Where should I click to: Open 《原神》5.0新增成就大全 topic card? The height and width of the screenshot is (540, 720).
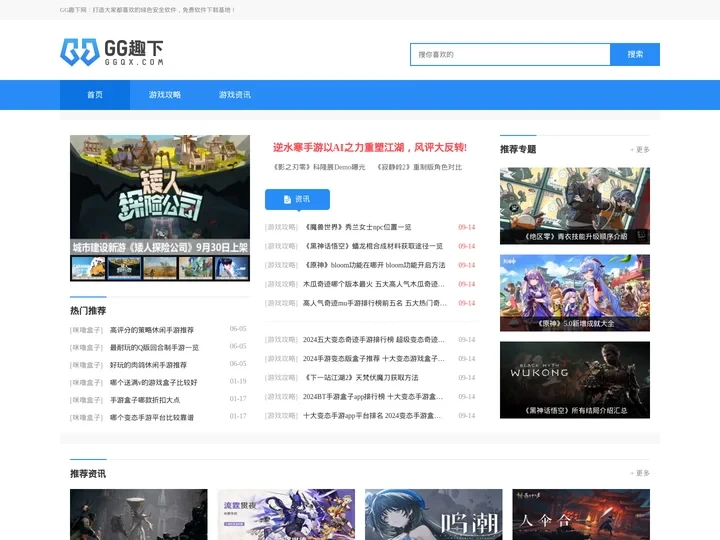coord(575,293)
